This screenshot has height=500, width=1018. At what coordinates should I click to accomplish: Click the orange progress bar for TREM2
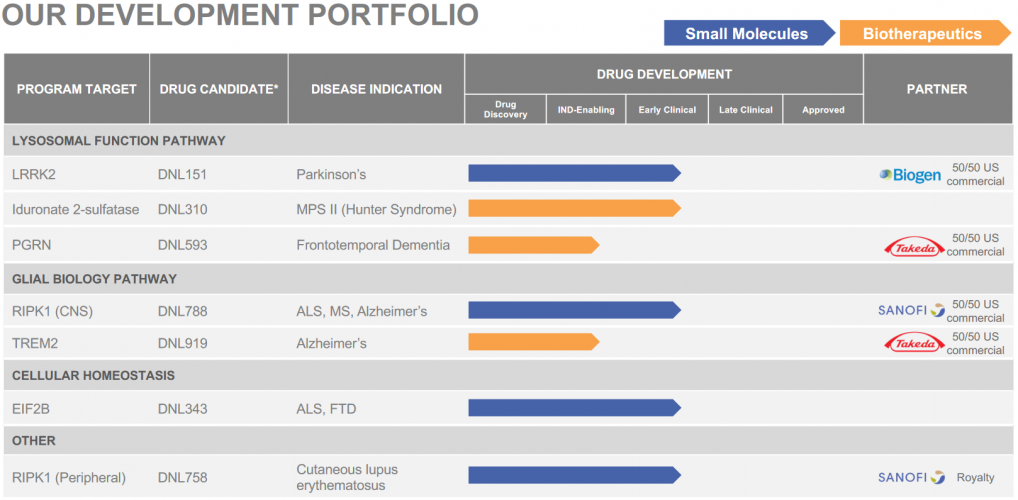[533, 342]
